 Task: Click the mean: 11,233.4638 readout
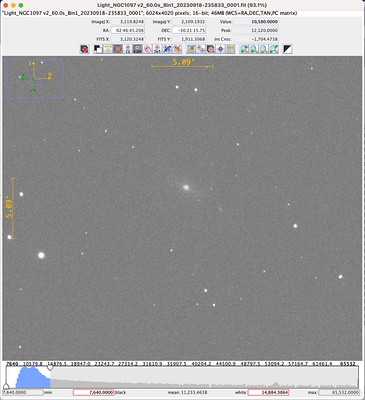coord(187,392)
